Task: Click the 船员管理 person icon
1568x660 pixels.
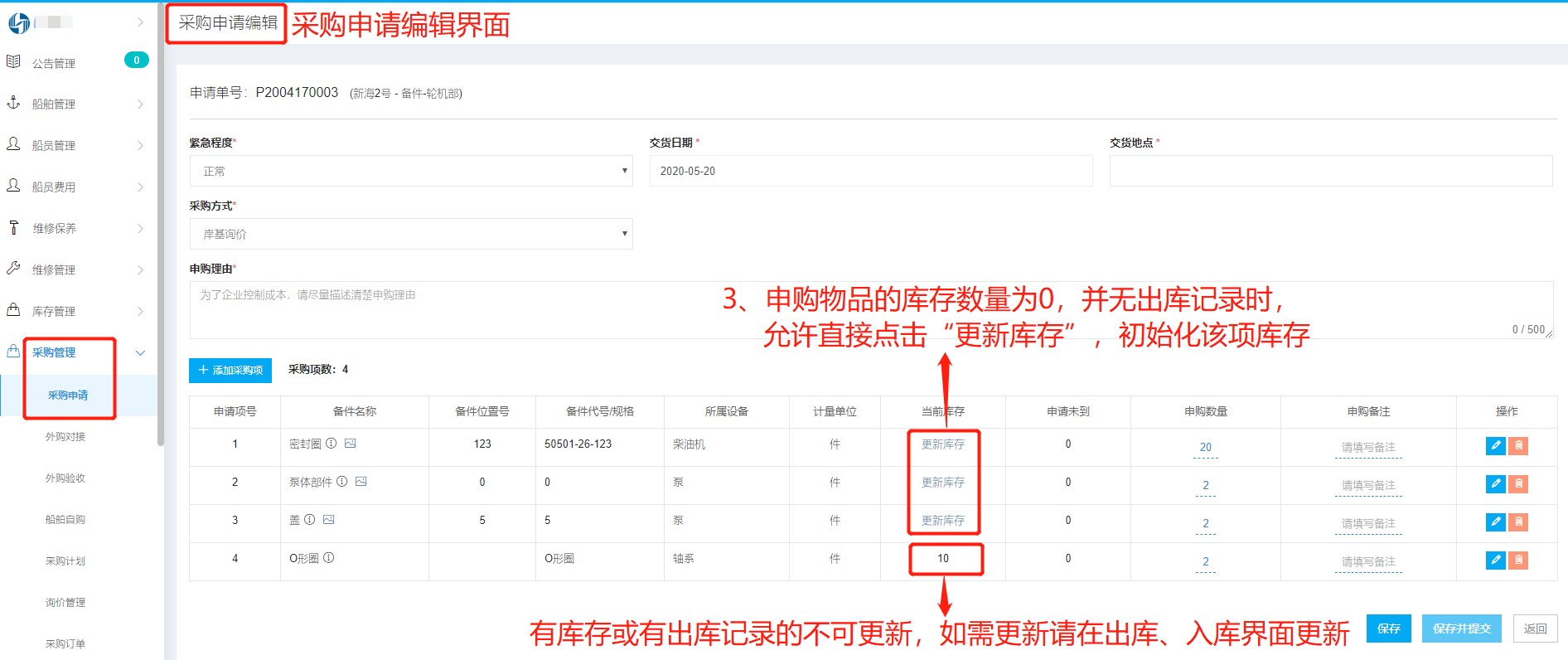Action: point(13,144)
